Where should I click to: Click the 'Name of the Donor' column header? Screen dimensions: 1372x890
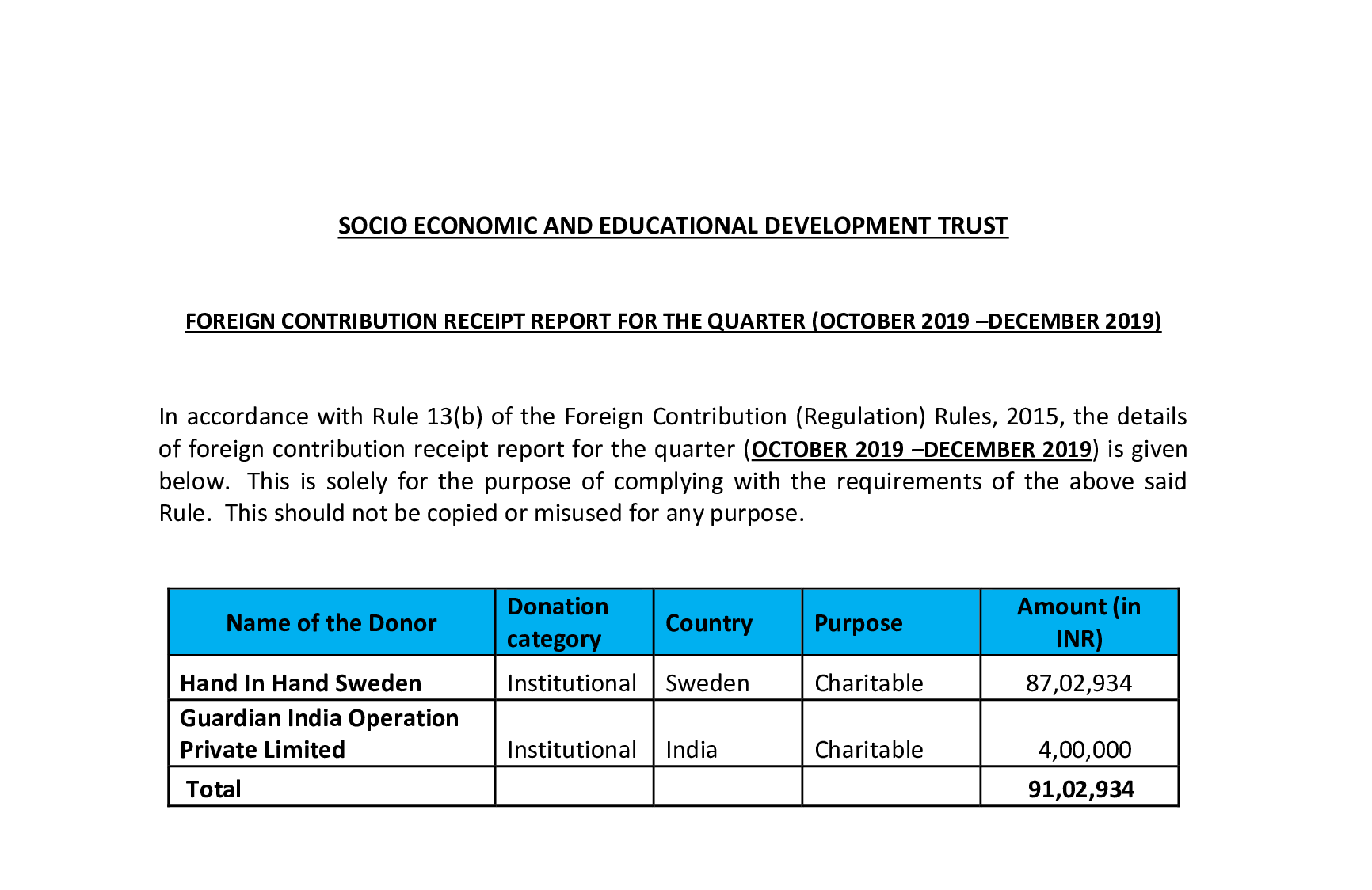coord(331,622)
